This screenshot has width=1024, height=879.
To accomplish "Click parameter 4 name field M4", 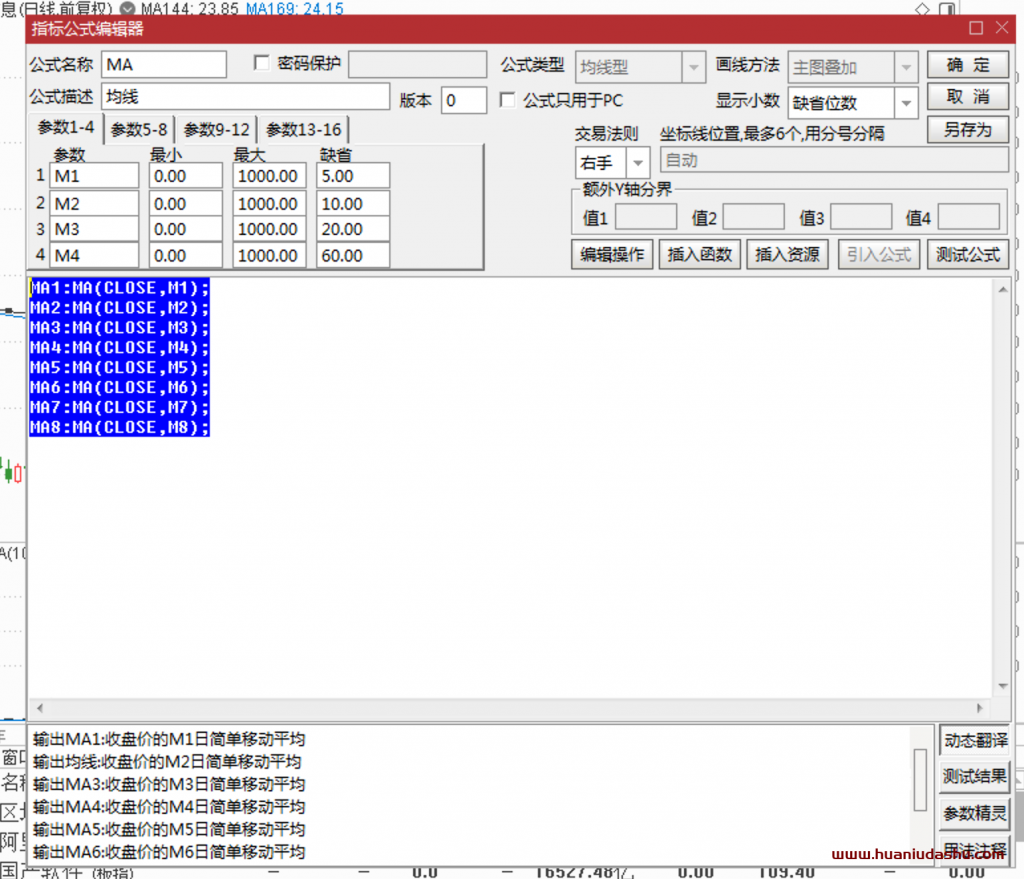I will [94, 255].
